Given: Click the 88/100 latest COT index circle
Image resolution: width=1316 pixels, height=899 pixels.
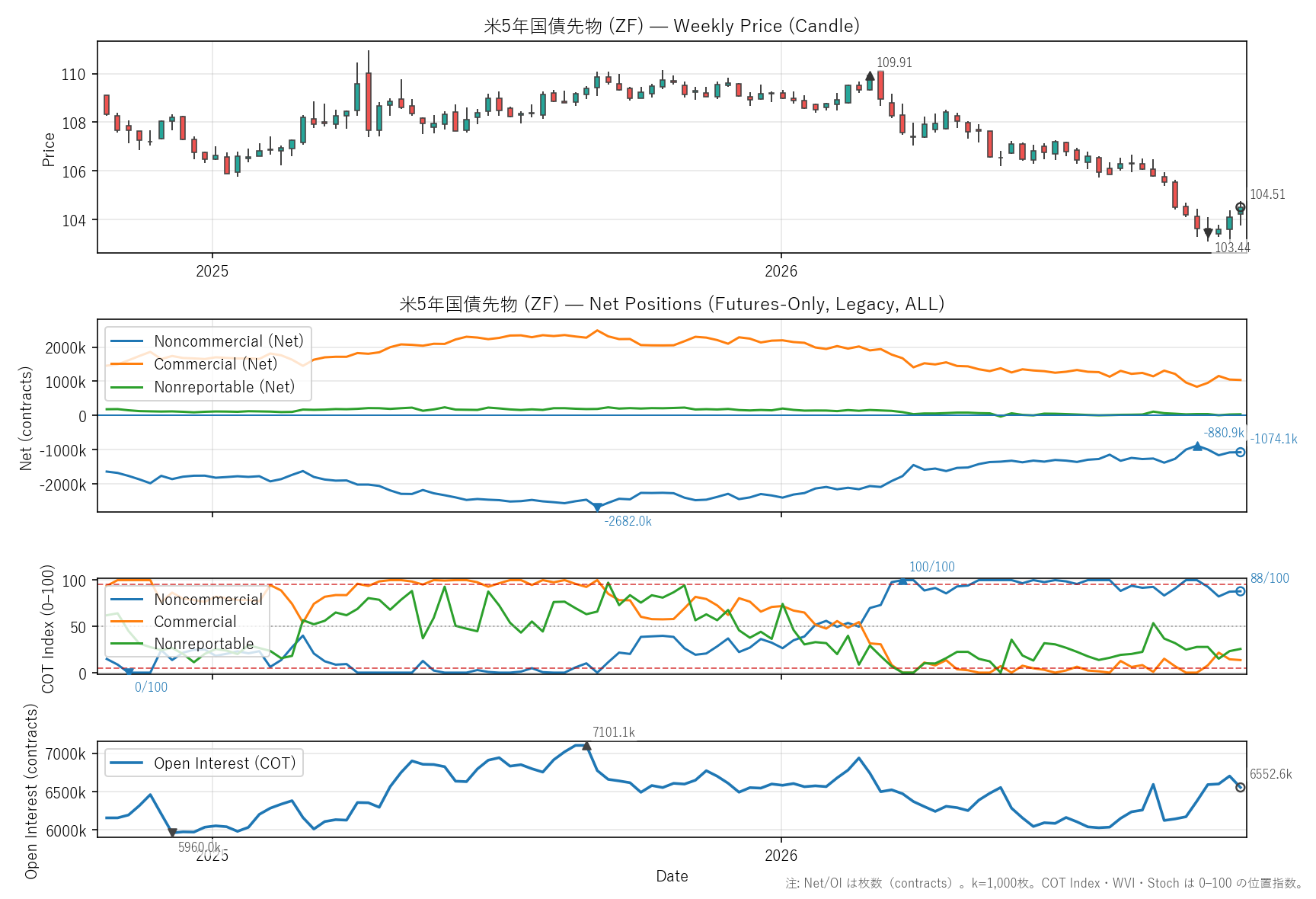Looking at the screenshot, I should click(x=1241, y=591).
